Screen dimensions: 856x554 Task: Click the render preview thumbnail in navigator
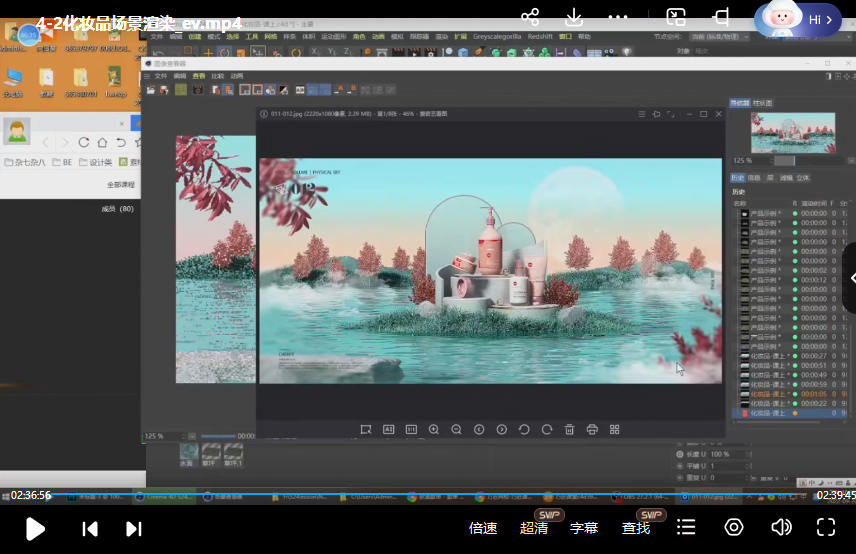tap(792, 132)
